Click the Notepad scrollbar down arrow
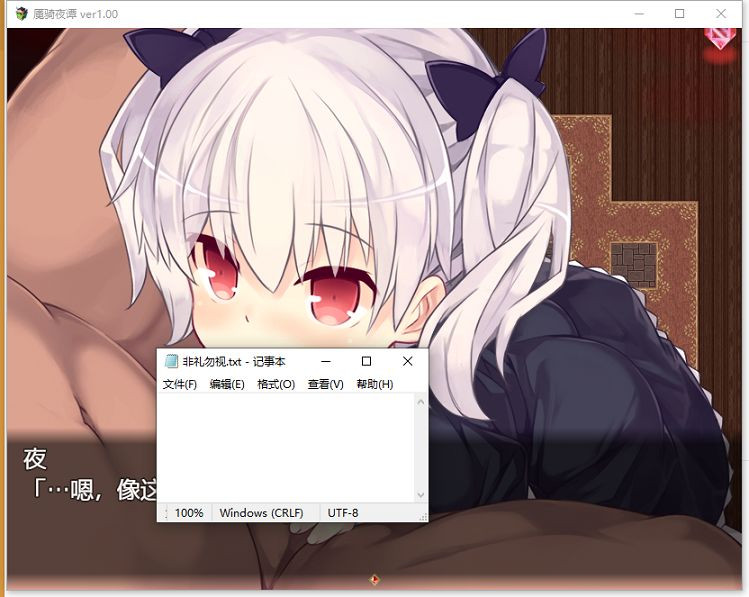The height and width of the screenshot is (597, 749). click(x=420, y=495)
